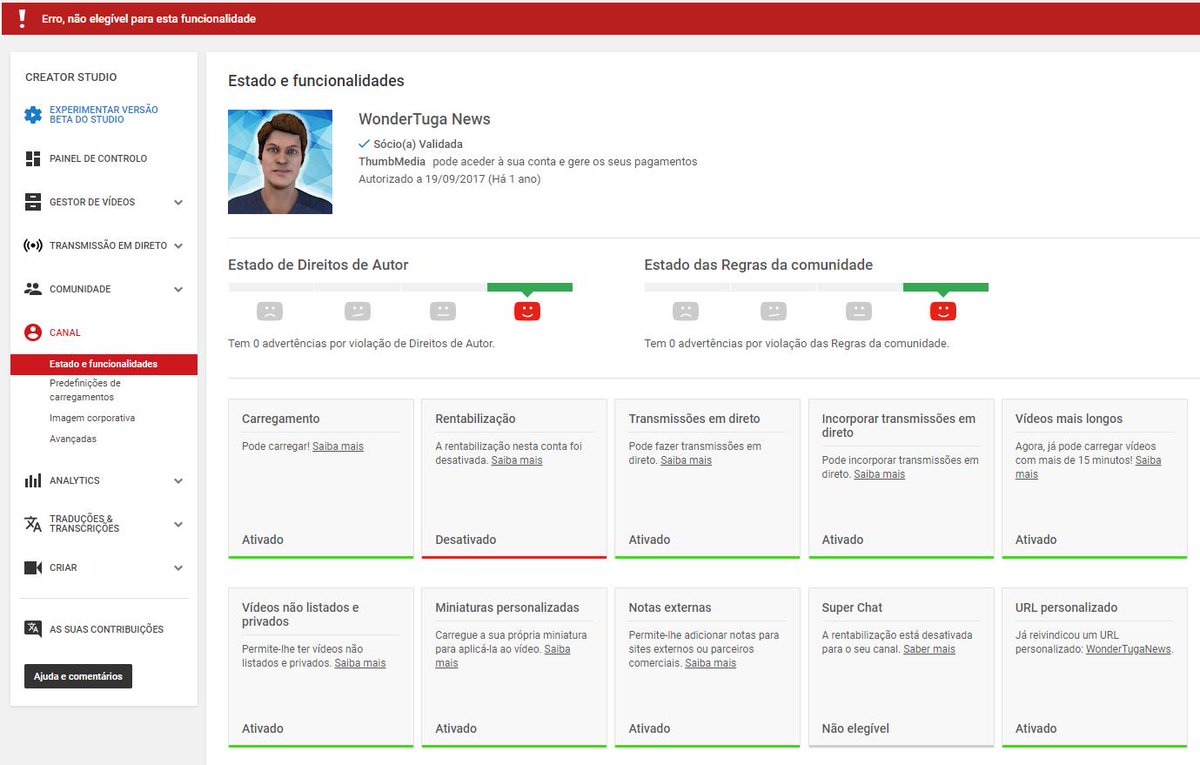Click Saiba mais in Carregamento card
The height and width of the screenshot is (765, 1200).
[338, 446]
